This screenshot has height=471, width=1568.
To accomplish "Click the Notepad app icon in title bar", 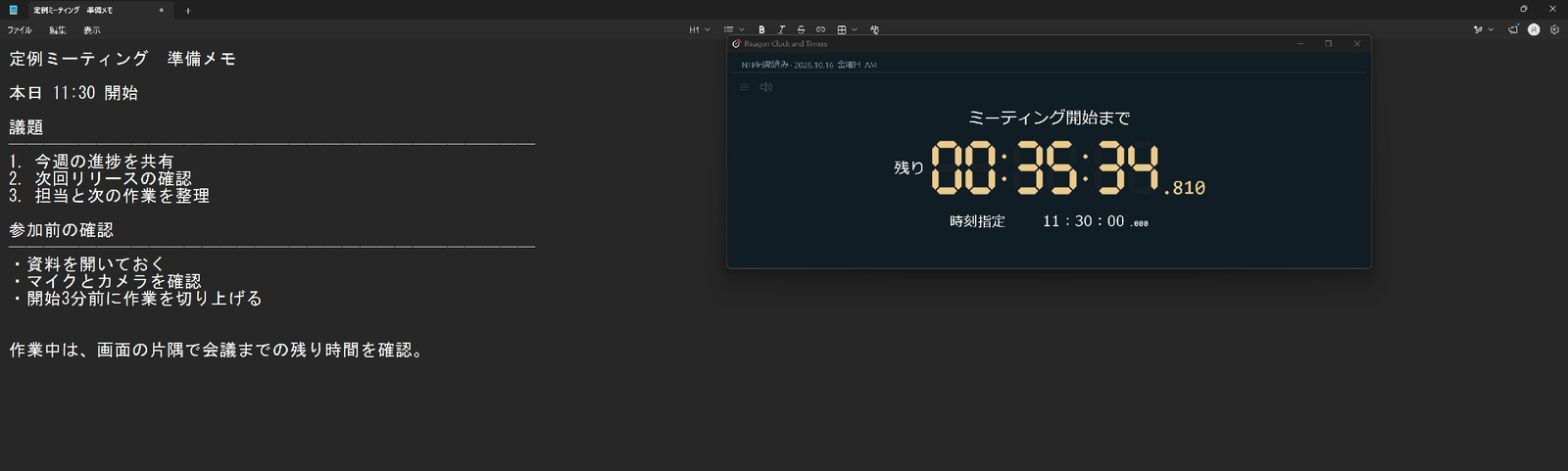I will [14, 10].
